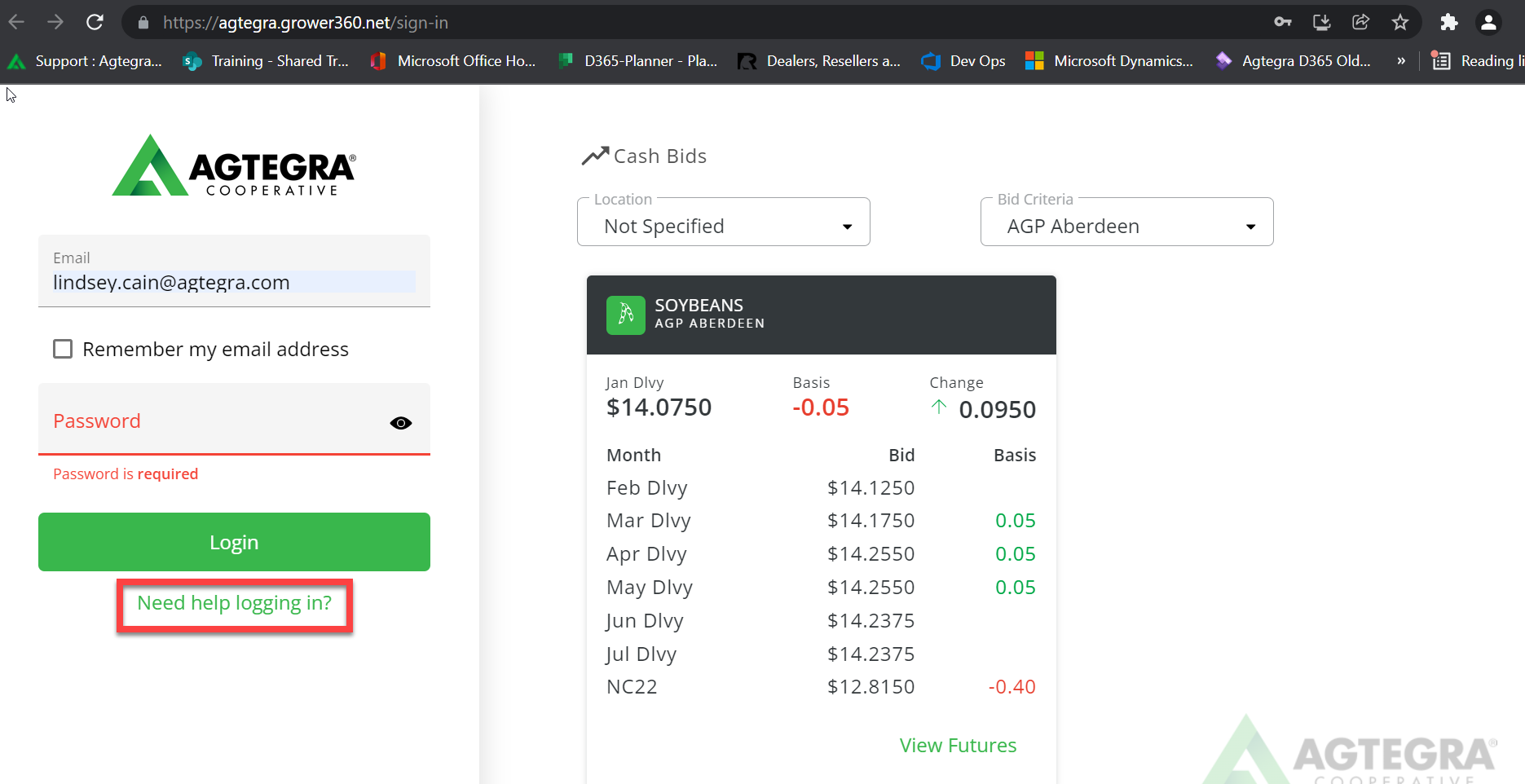Open Dealers, Resellers bookmark

(x=819, y=61)
